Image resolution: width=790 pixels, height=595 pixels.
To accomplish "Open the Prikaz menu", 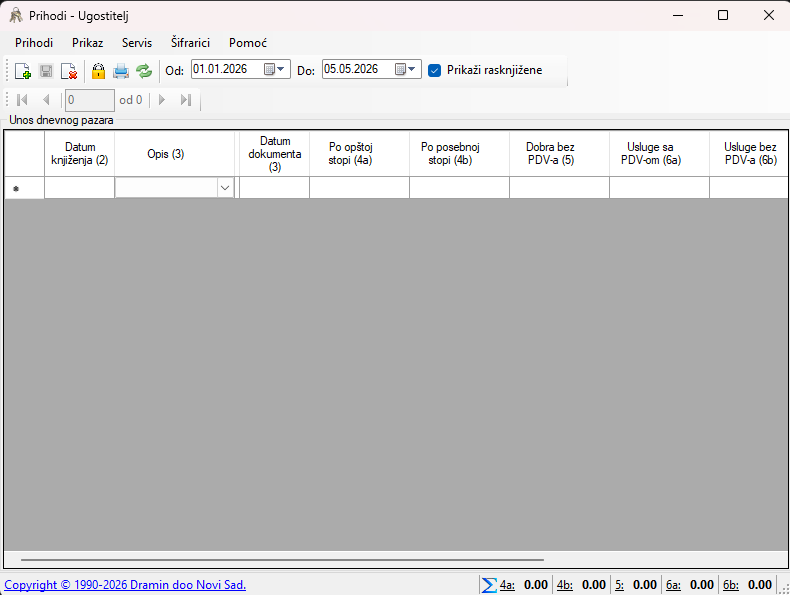I will (x=88, y=43).
